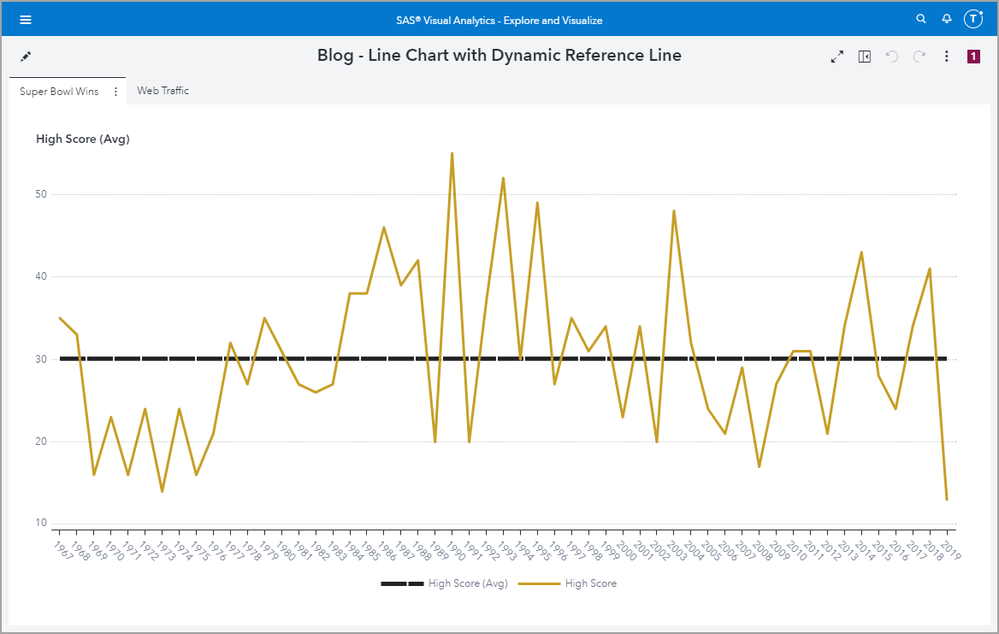The image size is (999, 634).
Task: Expand the report to full screen
Action: (x=837, y=57)
